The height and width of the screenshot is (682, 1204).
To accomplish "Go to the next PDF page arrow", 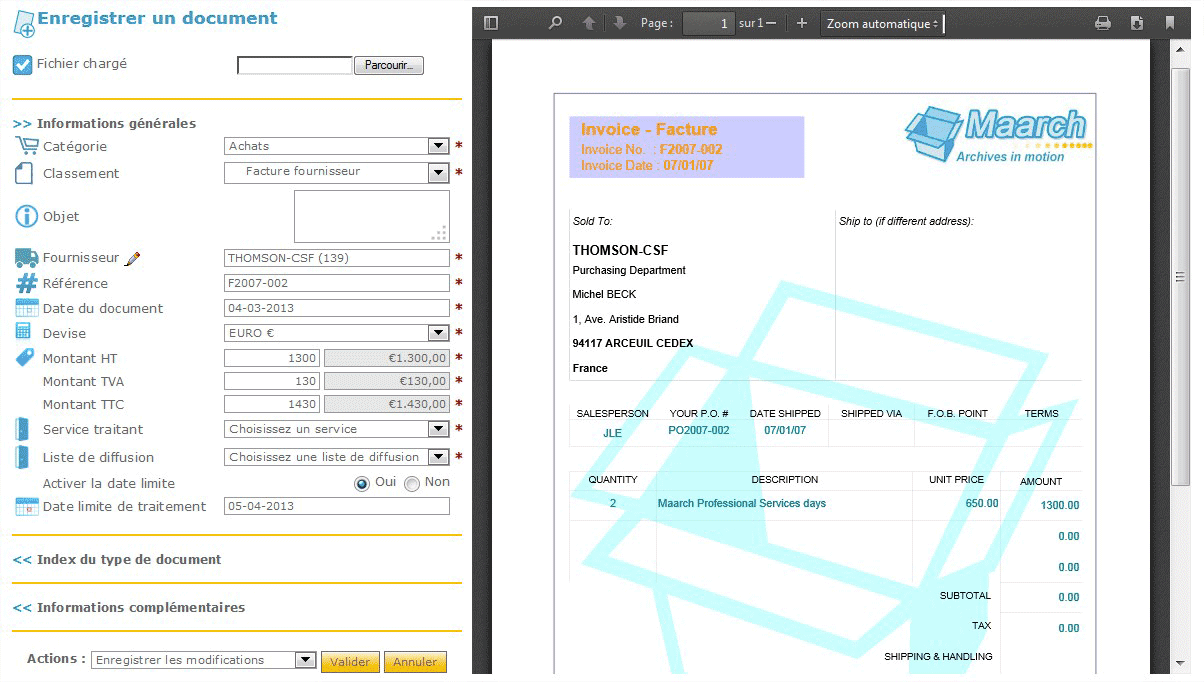I will 620,23.
